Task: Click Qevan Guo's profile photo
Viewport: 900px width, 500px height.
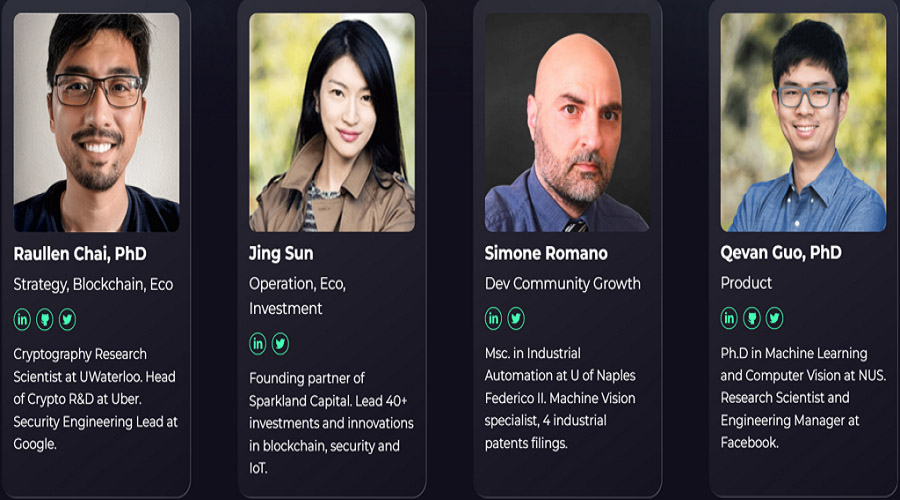Action: click(x=804, y=122)
